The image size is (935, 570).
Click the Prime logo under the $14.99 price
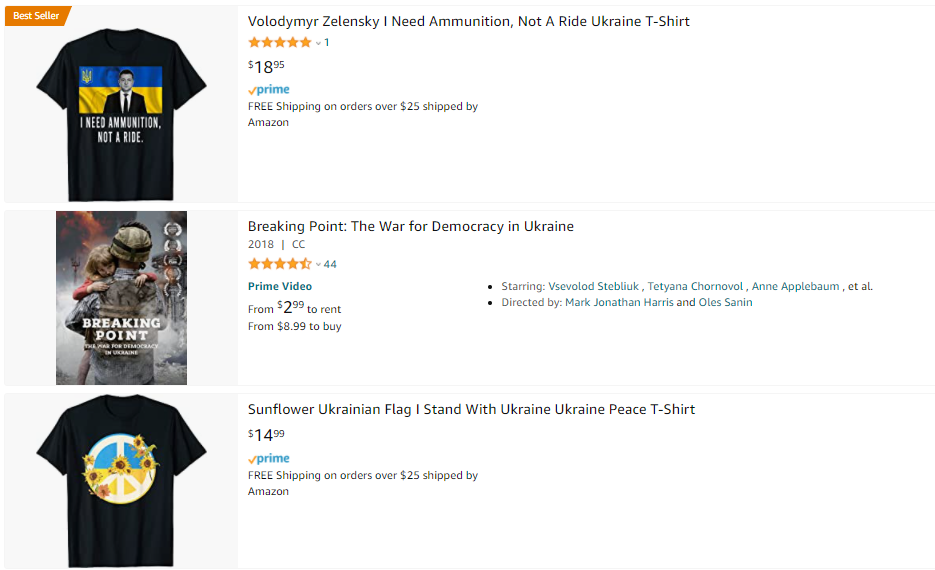[x=269, y=459]
